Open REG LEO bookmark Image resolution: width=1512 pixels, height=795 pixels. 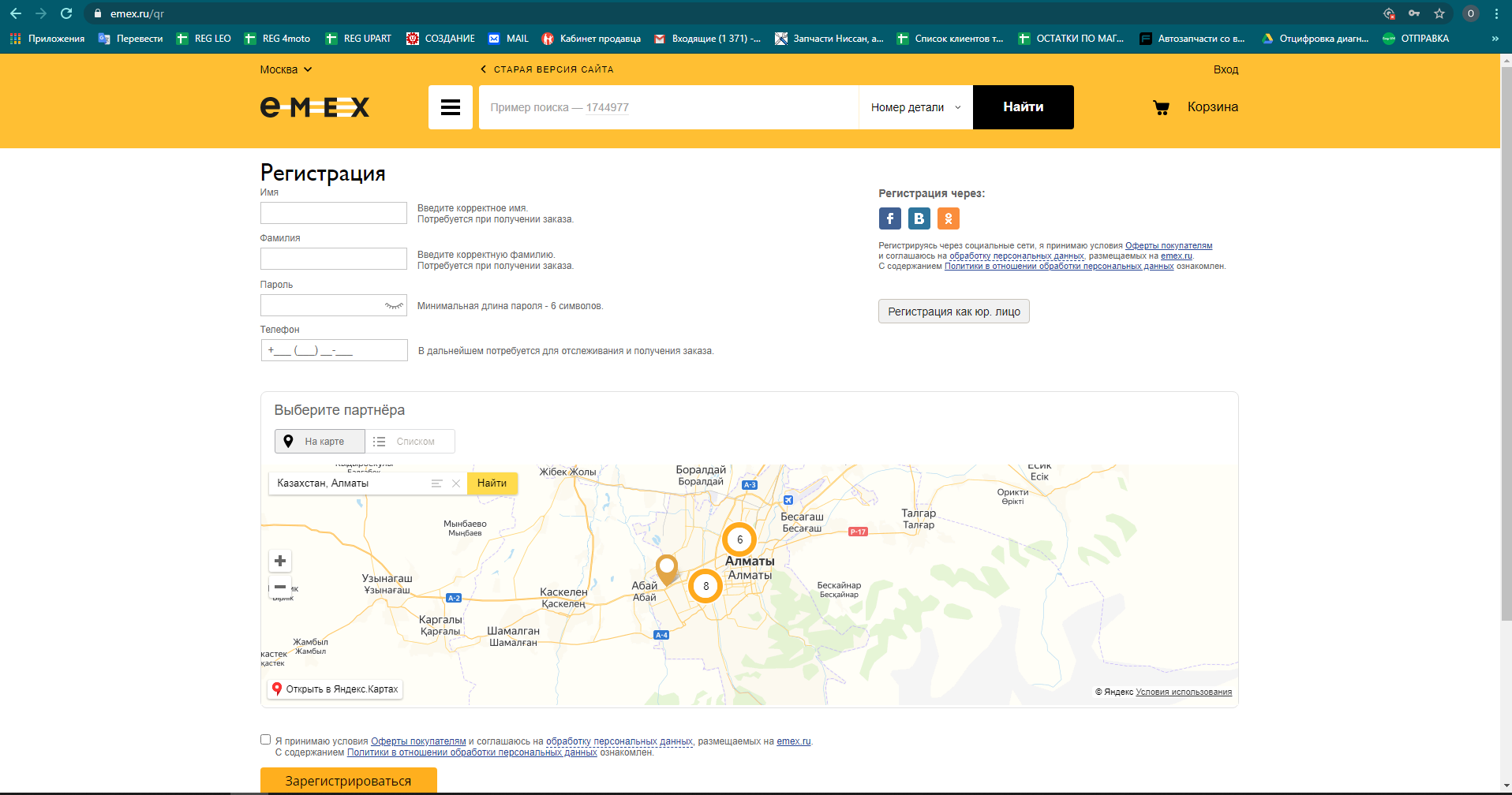tap(204, 39)
